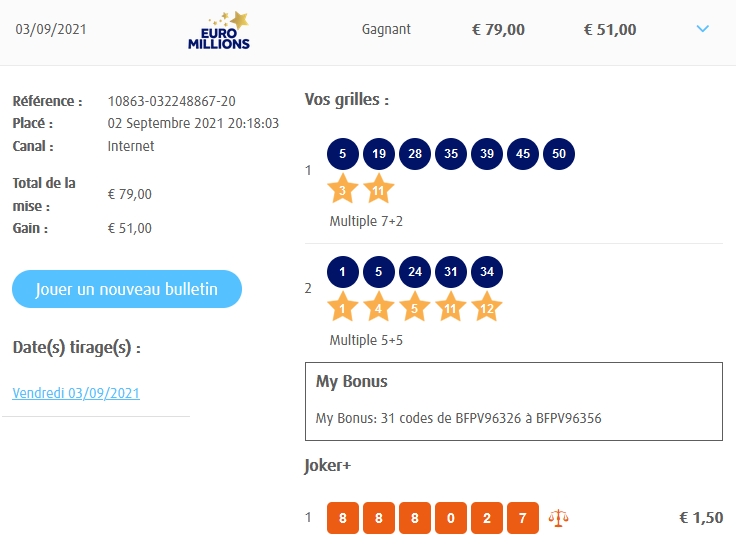The width and height of the screenshot is (736, 551).
Task: Click 'Multiple 7+2' label under grid 1
Action: pos(366,221)
